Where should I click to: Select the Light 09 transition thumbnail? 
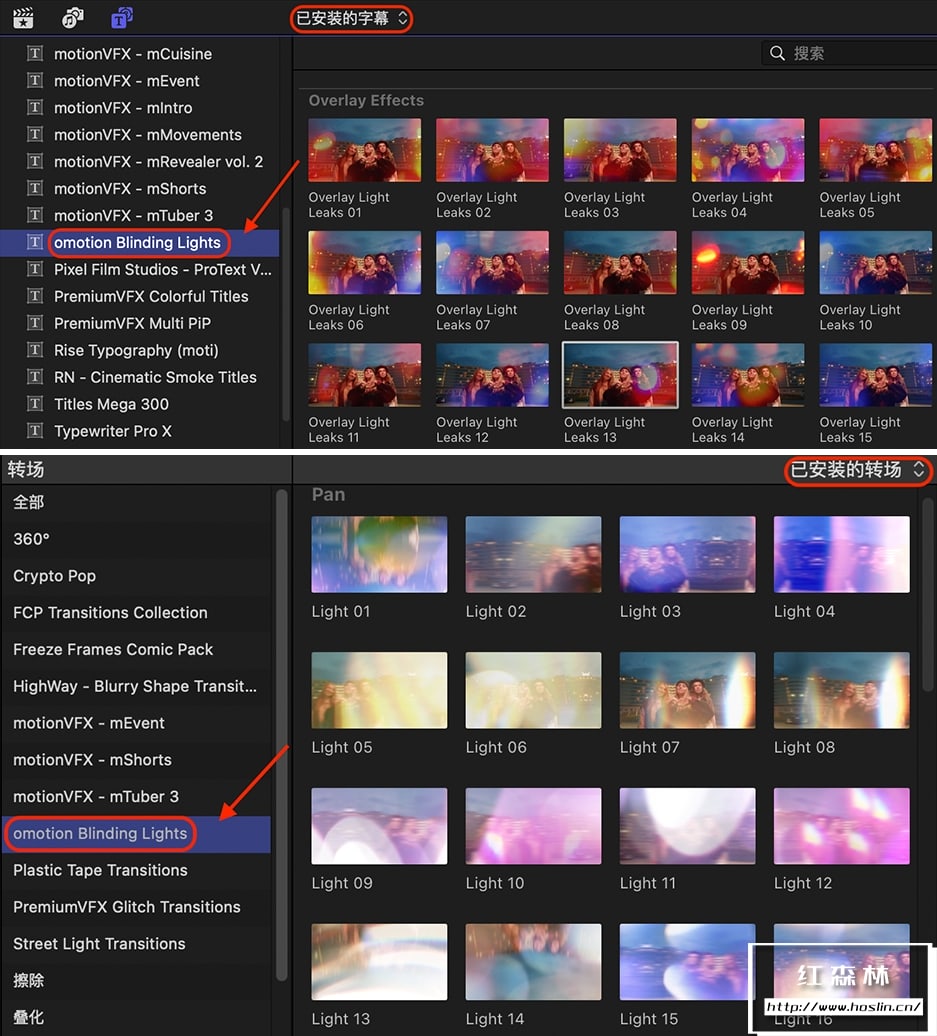(x=379, y=826)
